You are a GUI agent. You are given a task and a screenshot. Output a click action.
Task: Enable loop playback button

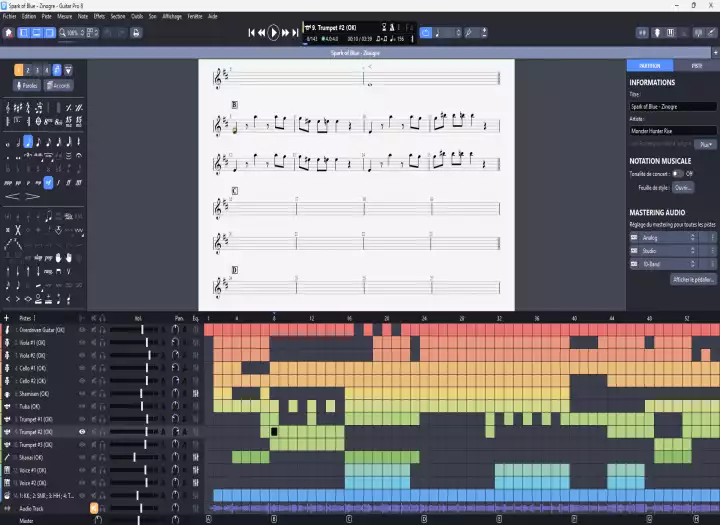tap(425, 33)
